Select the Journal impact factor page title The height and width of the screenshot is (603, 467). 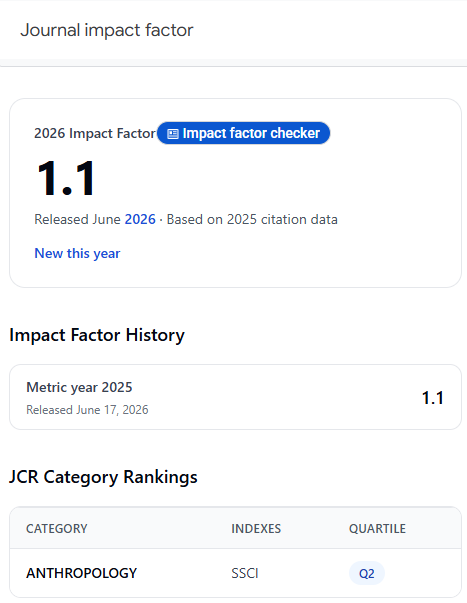tap(107, 30)
